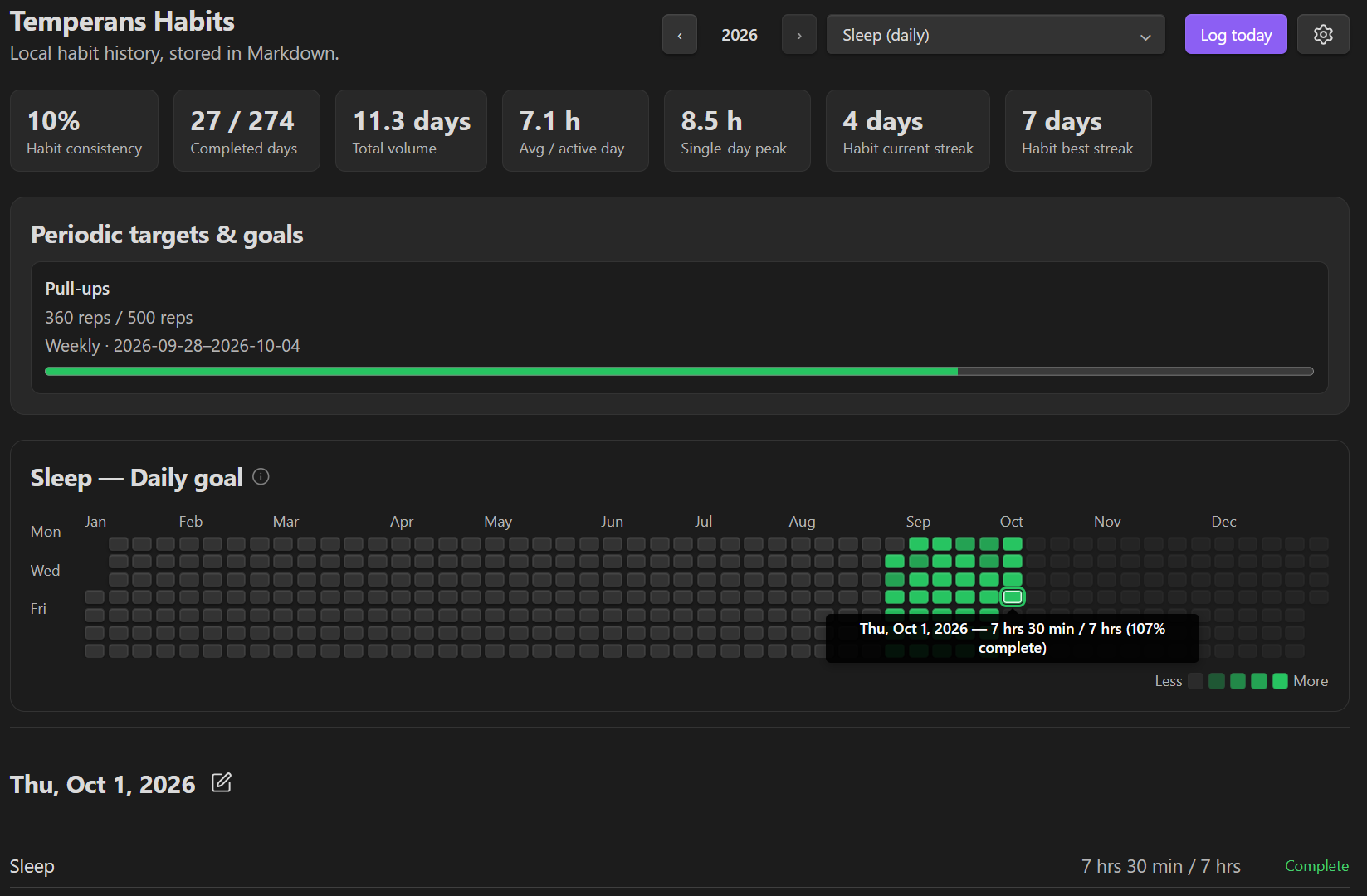1367x896 pixels.
Task: Click the 360 reps / 500 reps text
Action: point(119,318)
